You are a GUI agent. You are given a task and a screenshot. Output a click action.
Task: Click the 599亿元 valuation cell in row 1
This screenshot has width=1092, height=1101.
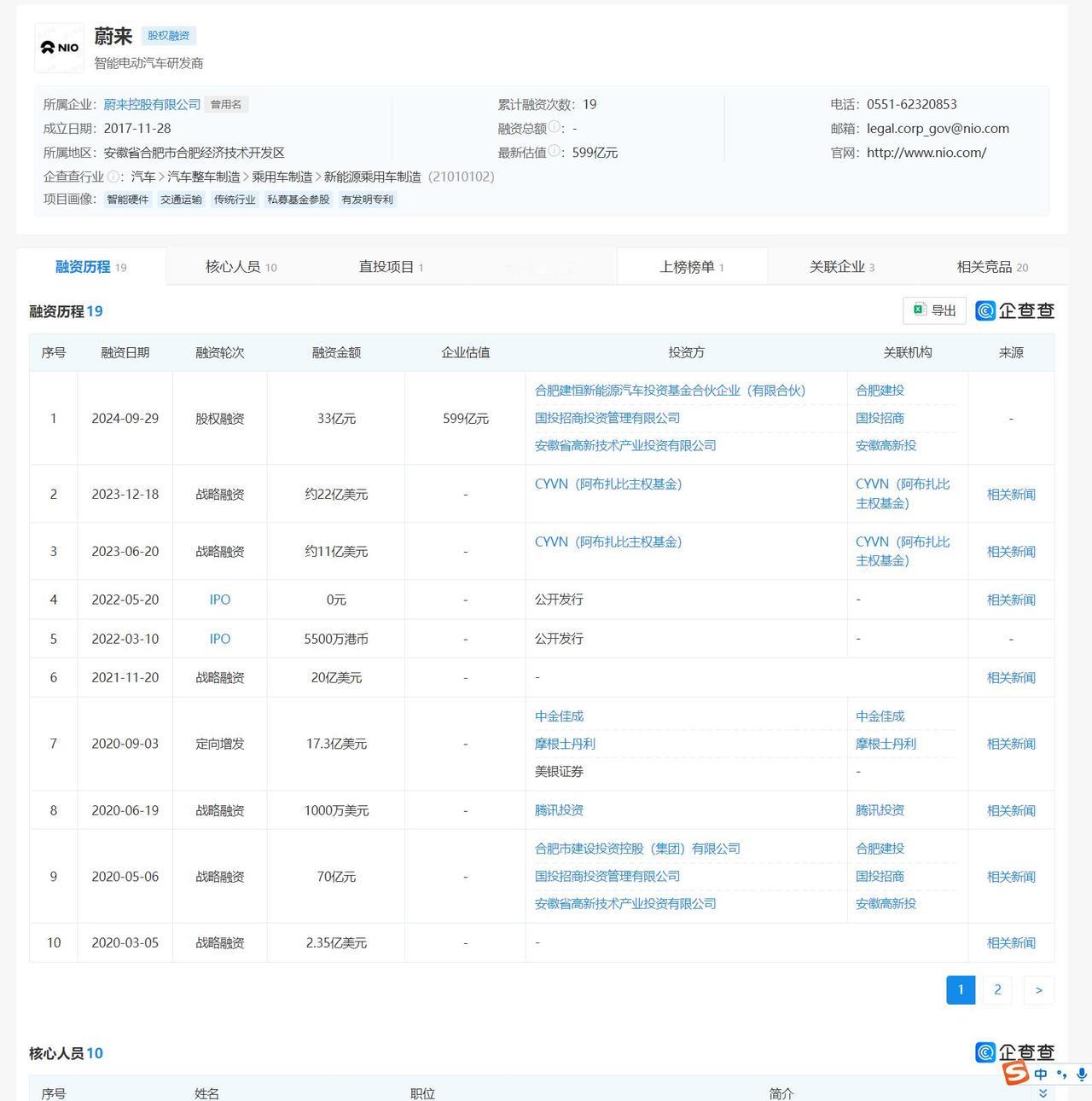click(x=466, y=419)
